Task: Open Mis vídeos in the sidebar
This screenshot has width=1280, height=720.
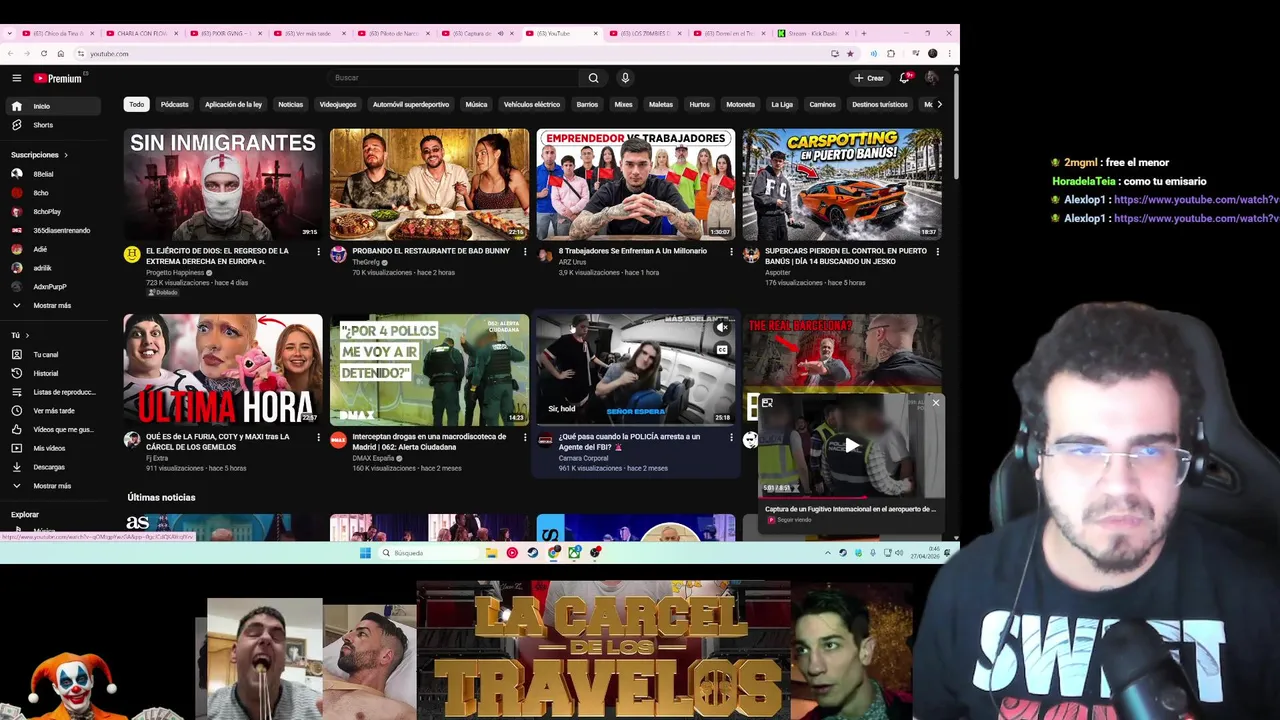Action: tap(51, 448)
